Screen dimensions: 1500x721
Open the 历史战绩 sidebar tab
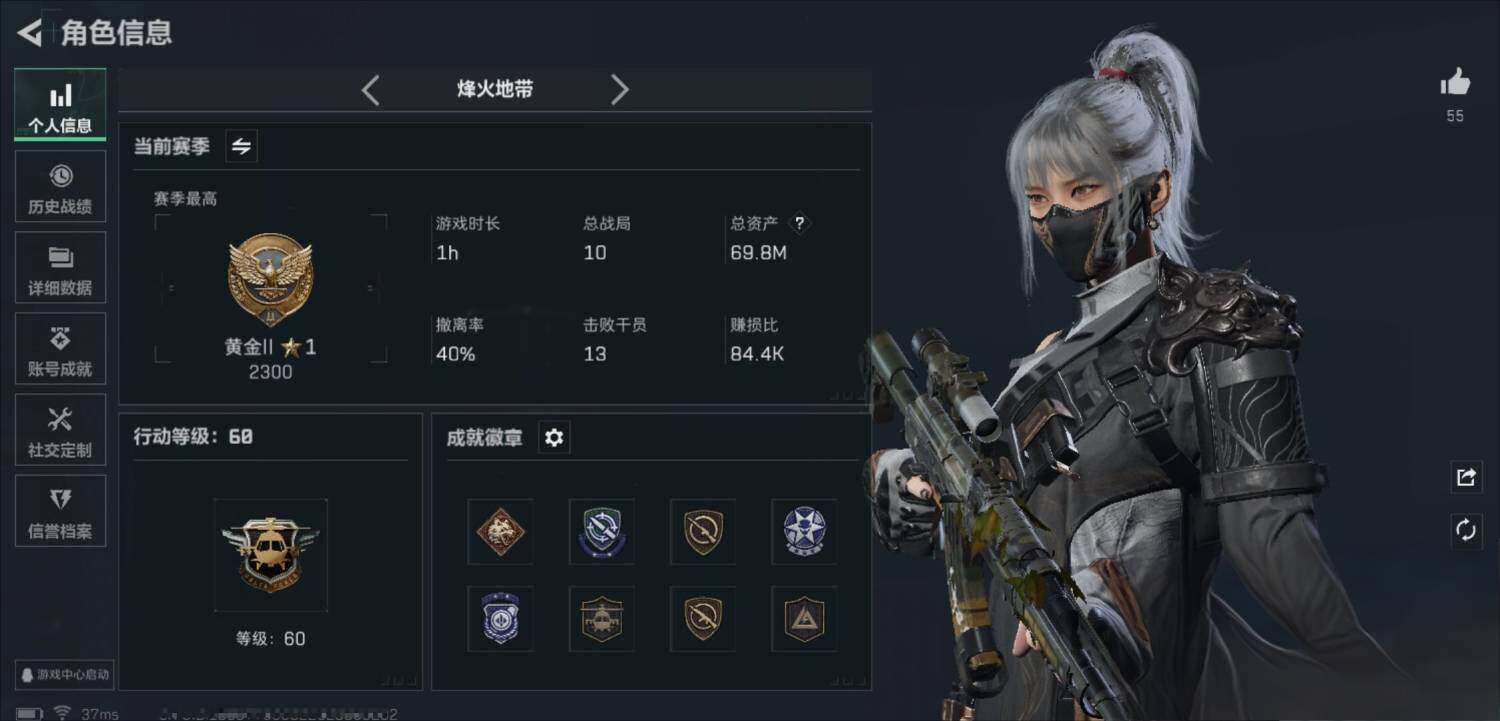coord(60,187)
